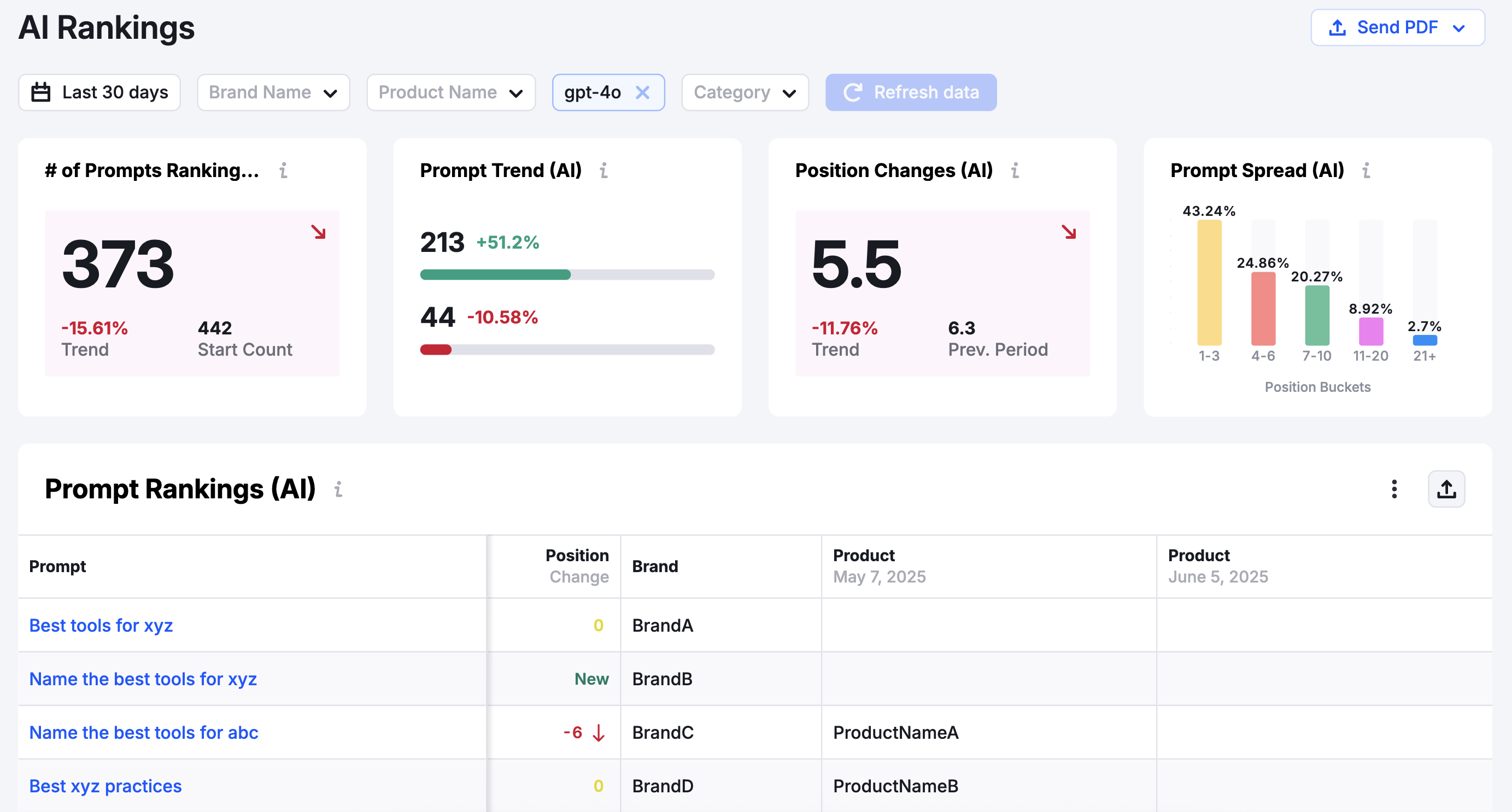Open the 'Best tools for xyz' prompt link
Viewport: 1512px width, 812px height.
101,626
